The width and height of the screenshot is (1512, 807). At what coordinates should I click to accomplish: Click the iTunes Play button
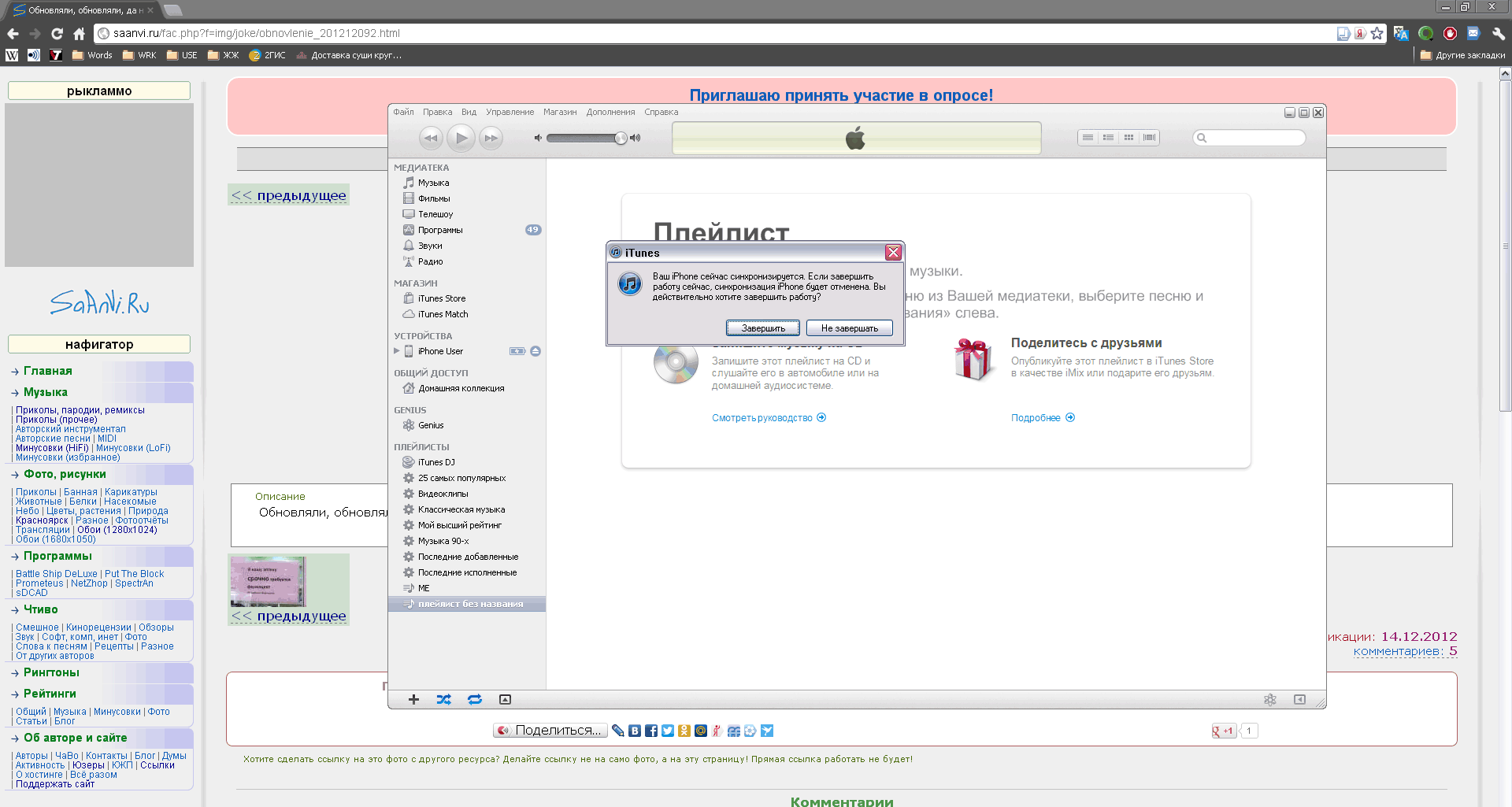pos(461,138)
